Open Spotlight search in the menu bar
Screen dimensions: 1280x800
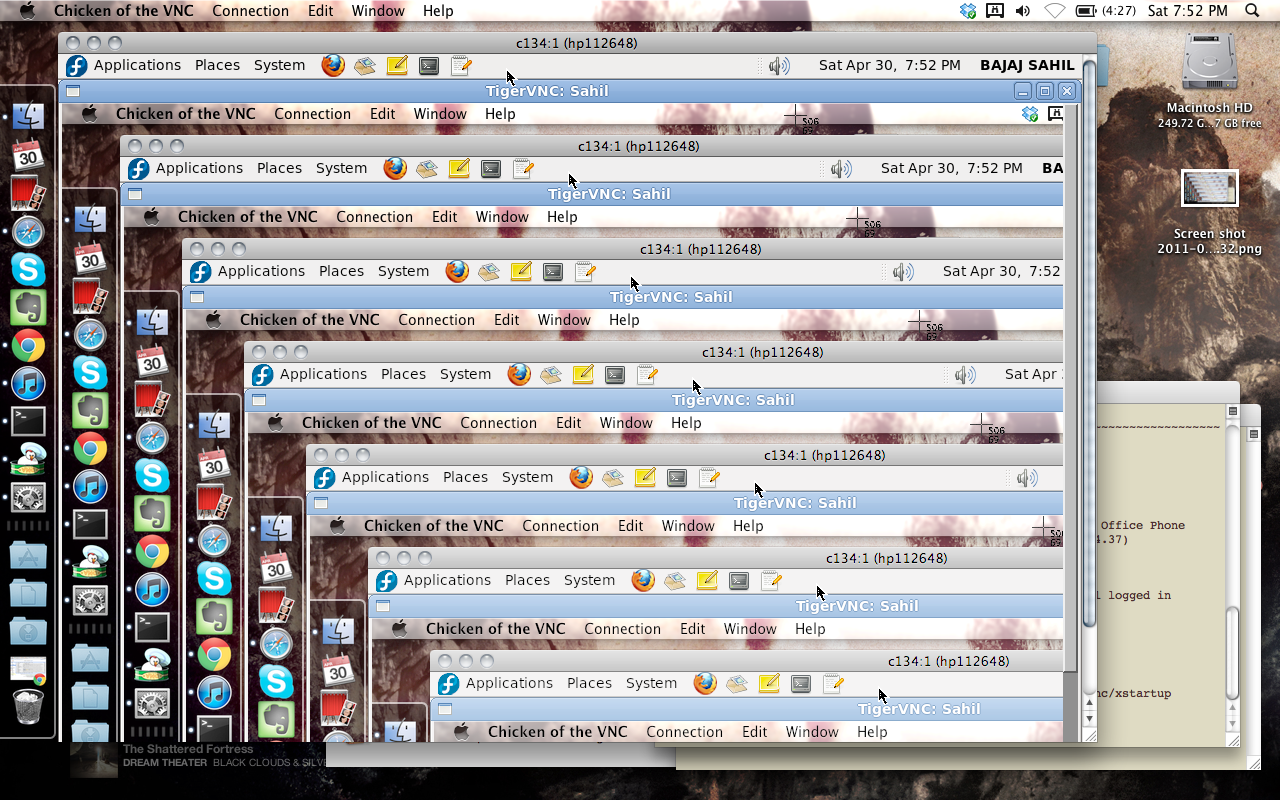click(x=1253, y=11)
